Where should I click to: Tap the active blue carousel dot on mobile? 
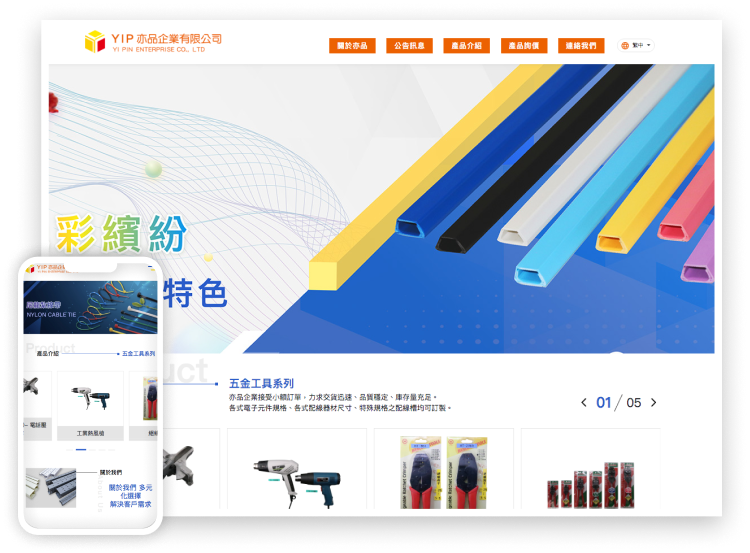(81, 450)
